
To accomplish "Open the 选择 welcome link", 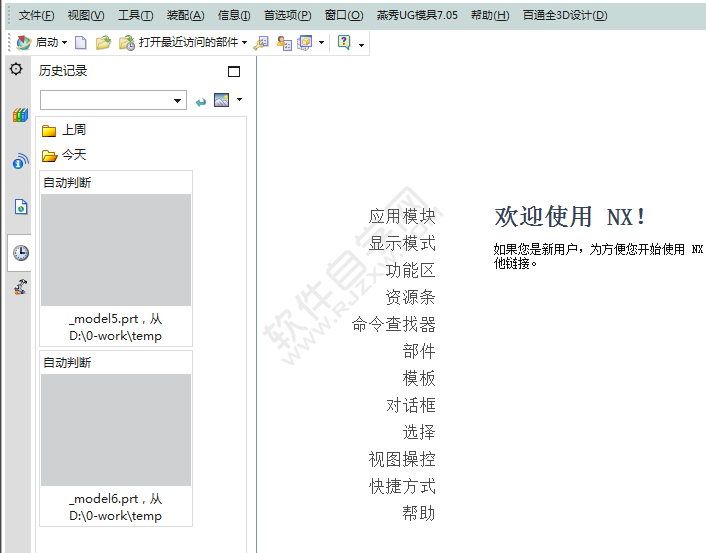I will point(419,433).
